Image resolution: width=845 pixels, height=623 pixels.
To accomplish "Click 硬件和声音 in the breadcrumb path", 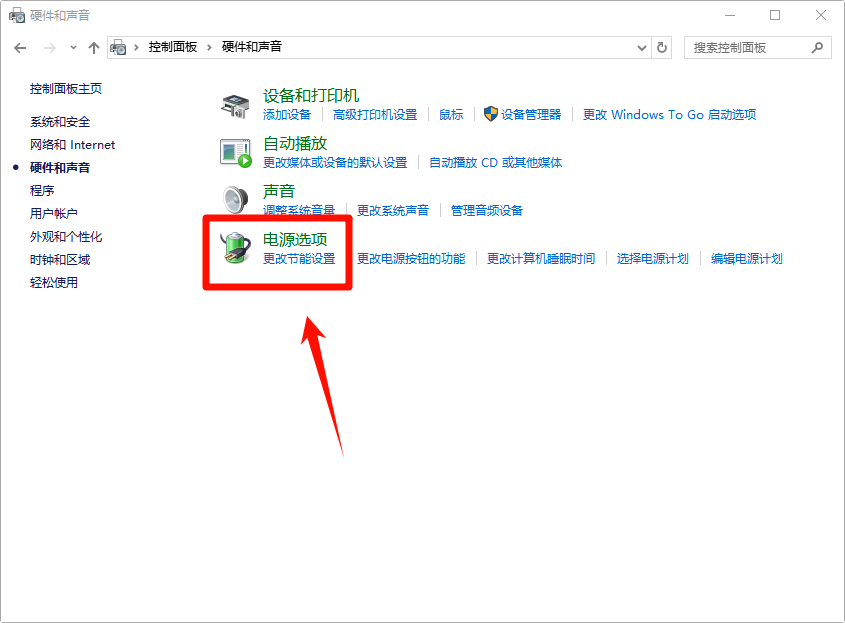I will click(x=252, y=47).
